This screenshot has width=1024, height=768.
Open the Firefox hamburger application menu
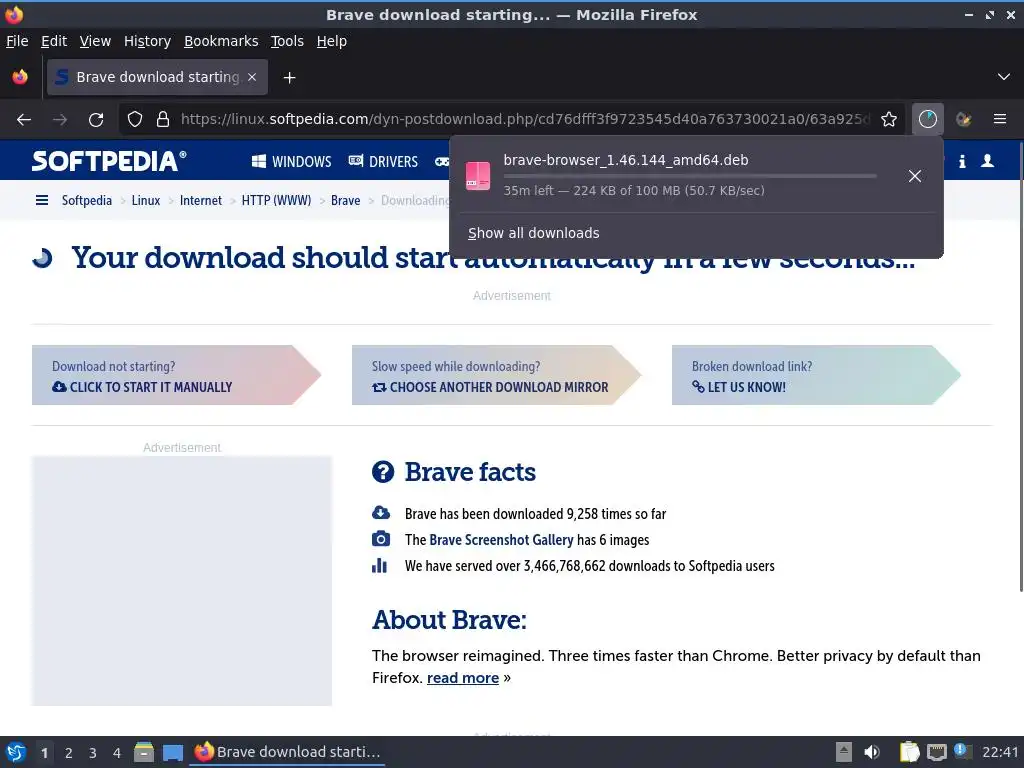[1000, 120]
